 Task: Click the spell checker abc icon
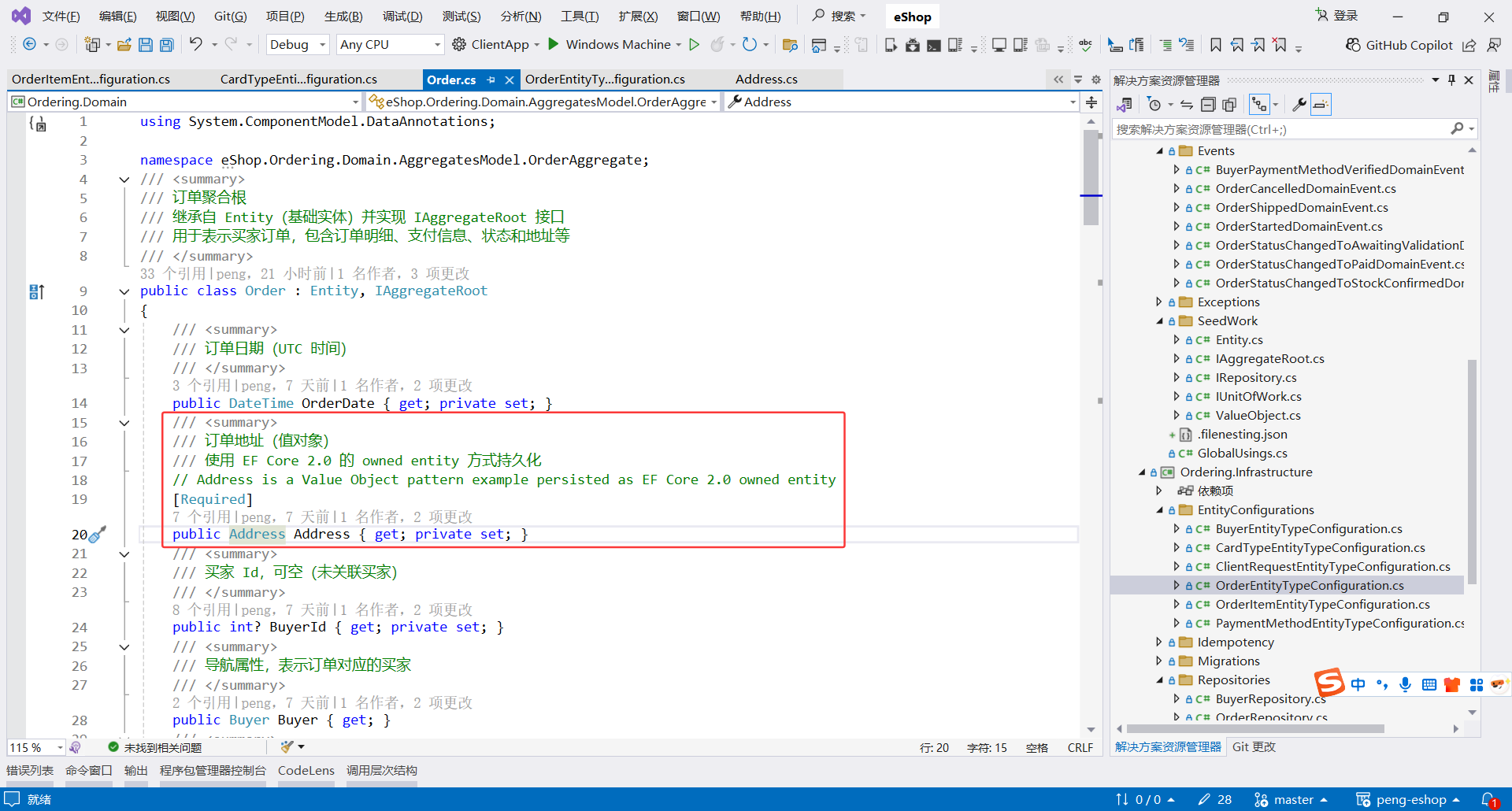[1086, 45]
